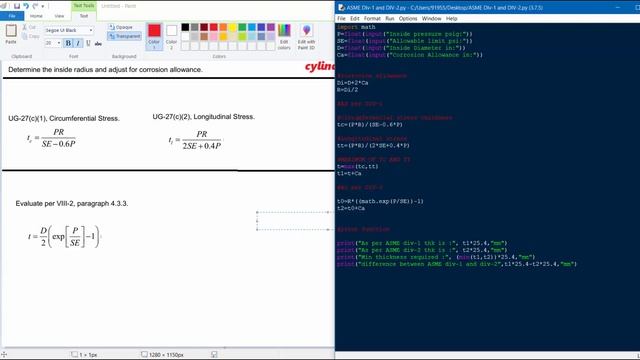Pick the dark red color swatch
This screenshot has width=640, height=360.
click(204, 27)
